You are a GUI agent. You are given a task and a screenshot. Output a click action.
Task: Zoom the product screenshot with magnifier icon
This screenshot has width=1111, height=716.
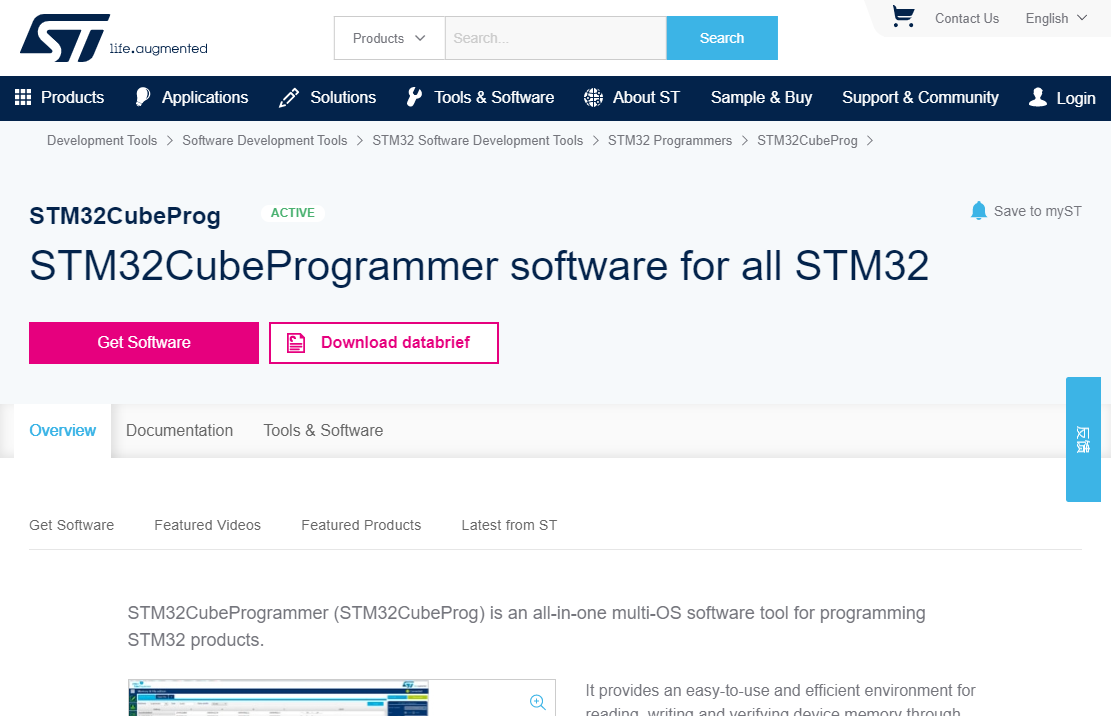538,702
